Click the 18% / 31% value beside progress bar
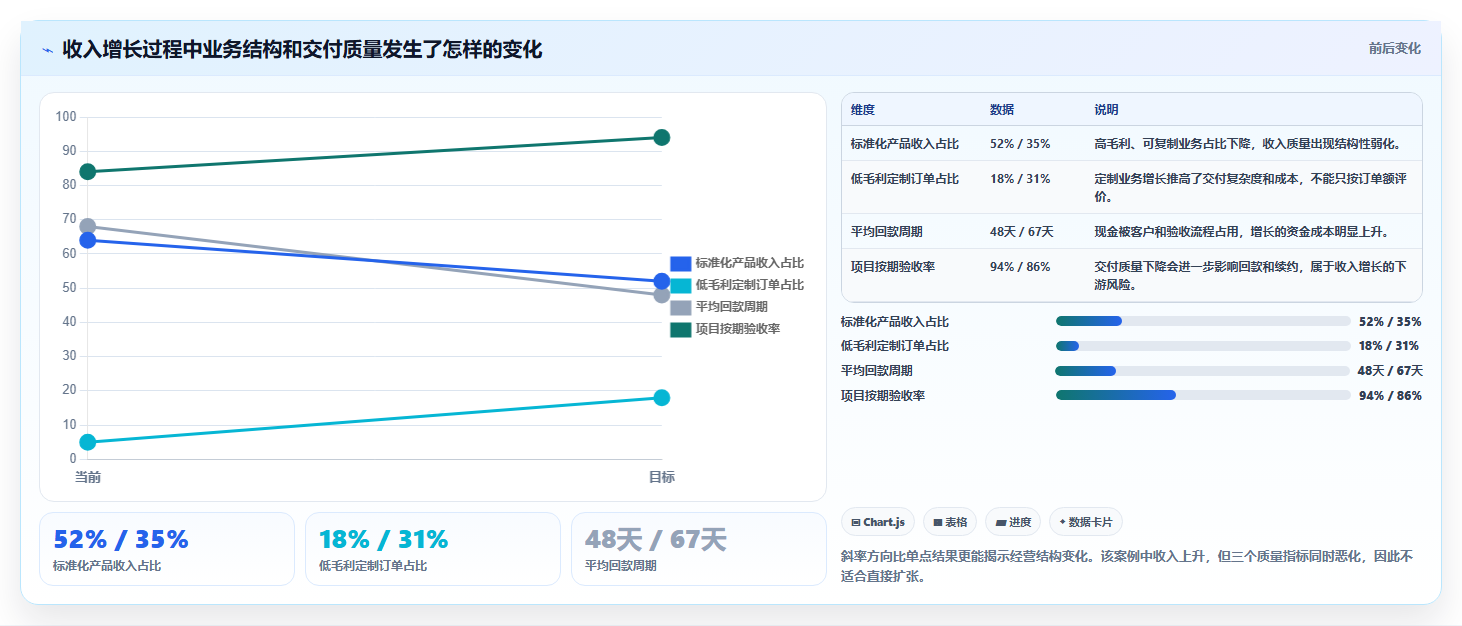This screenshot has height=626, width=1462. [x=1390, y=346]
